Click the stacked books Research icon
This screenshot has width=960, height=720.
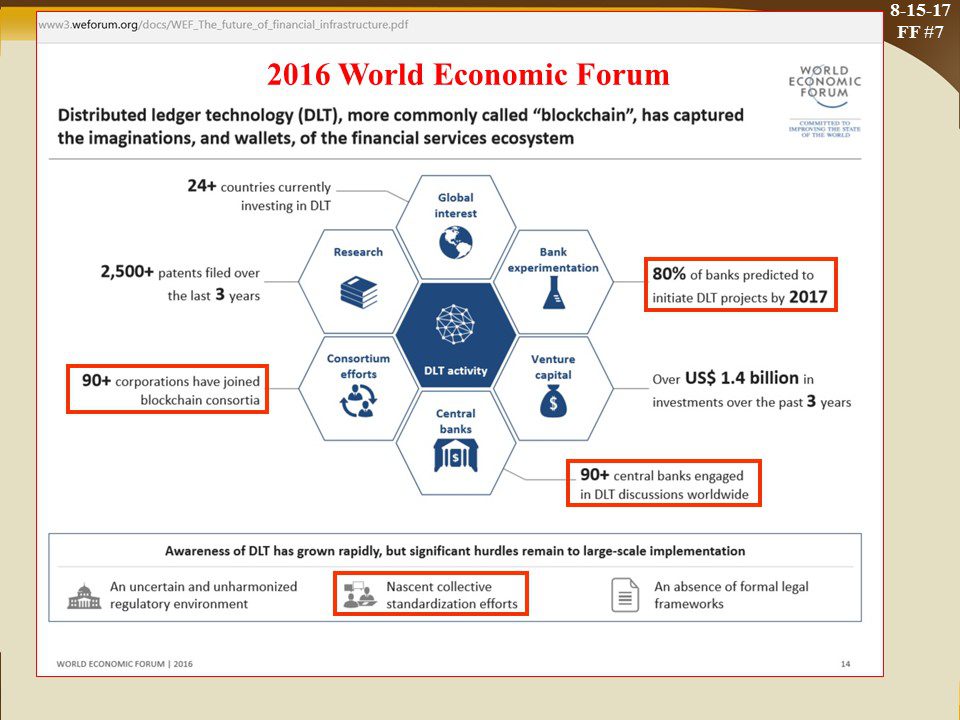click(x=359, y=293)
